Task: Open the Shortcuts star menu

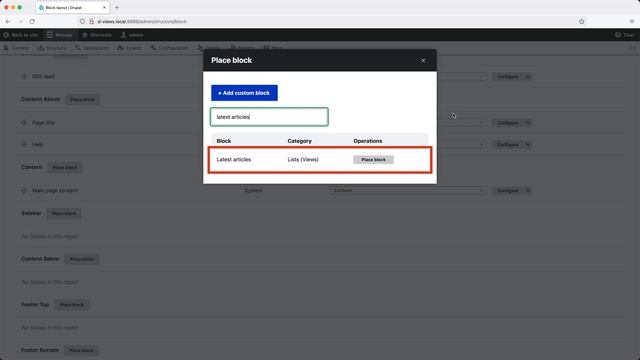Action: coord(97,35)
